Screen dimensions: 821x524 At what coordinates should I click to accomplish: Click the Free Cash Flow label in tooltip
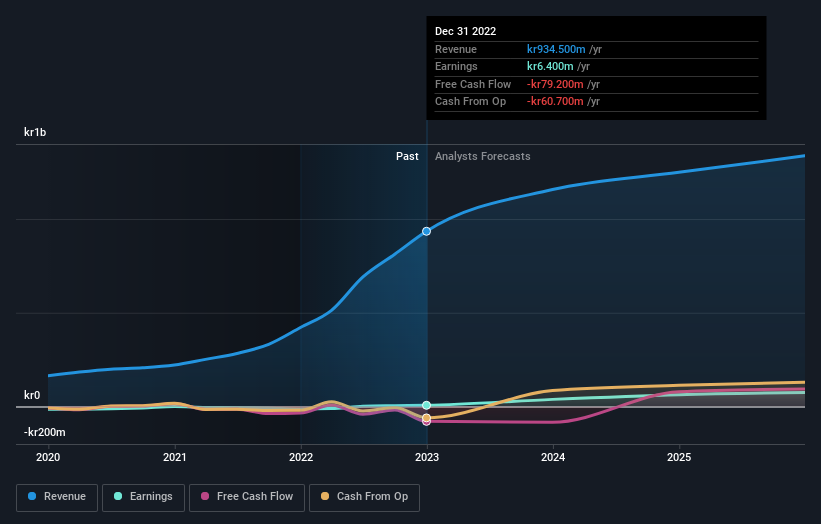[473, 84]
